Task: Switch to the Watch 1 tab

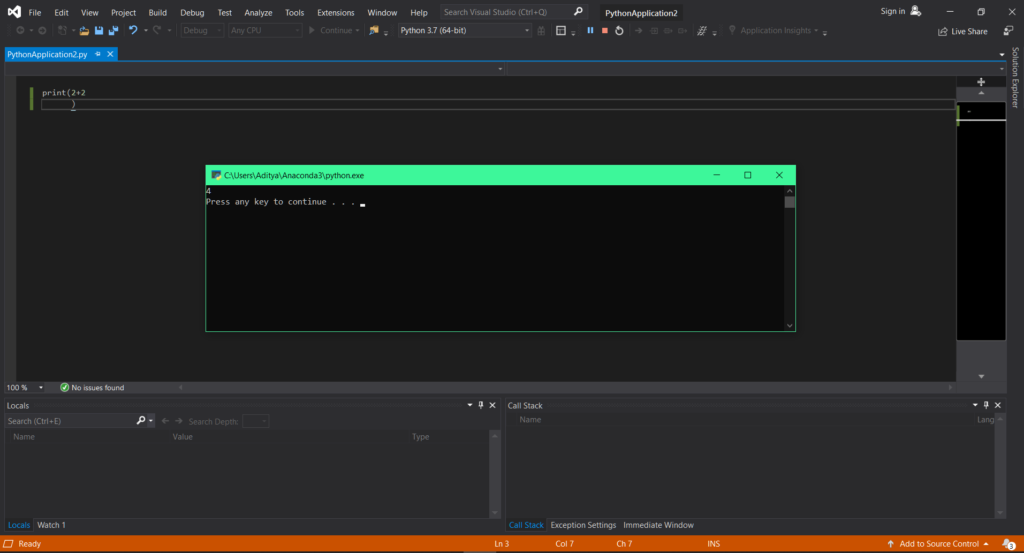Action: pyautogui.click(x=51, y=525)
